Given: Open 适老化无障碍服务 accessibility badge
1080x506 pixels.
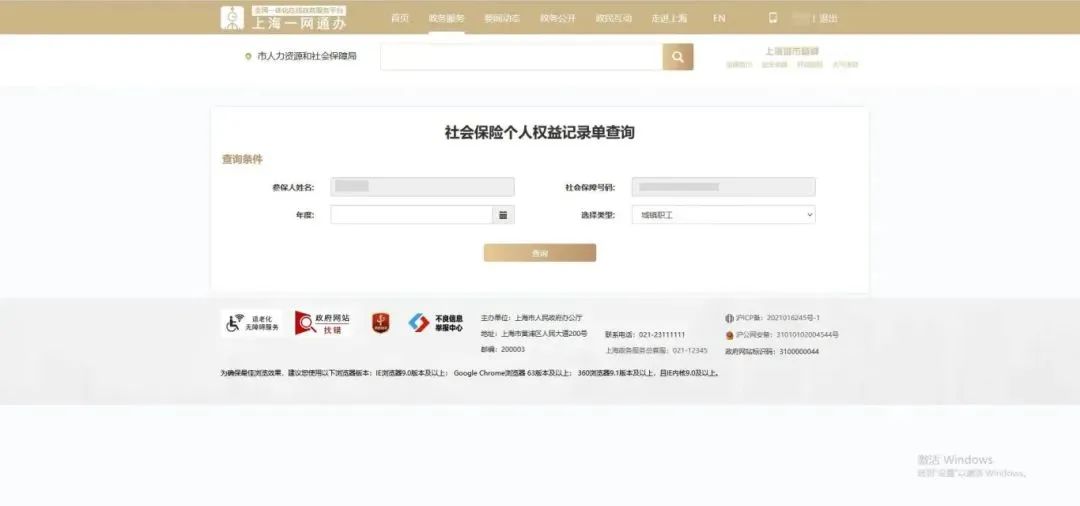Looking at the screenshot, I should 251,323.
